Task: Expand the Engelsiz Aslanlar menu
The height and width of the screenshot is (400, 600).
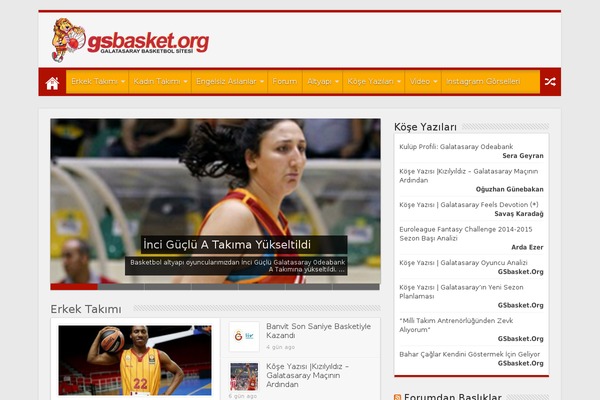Action: point(230,82)
